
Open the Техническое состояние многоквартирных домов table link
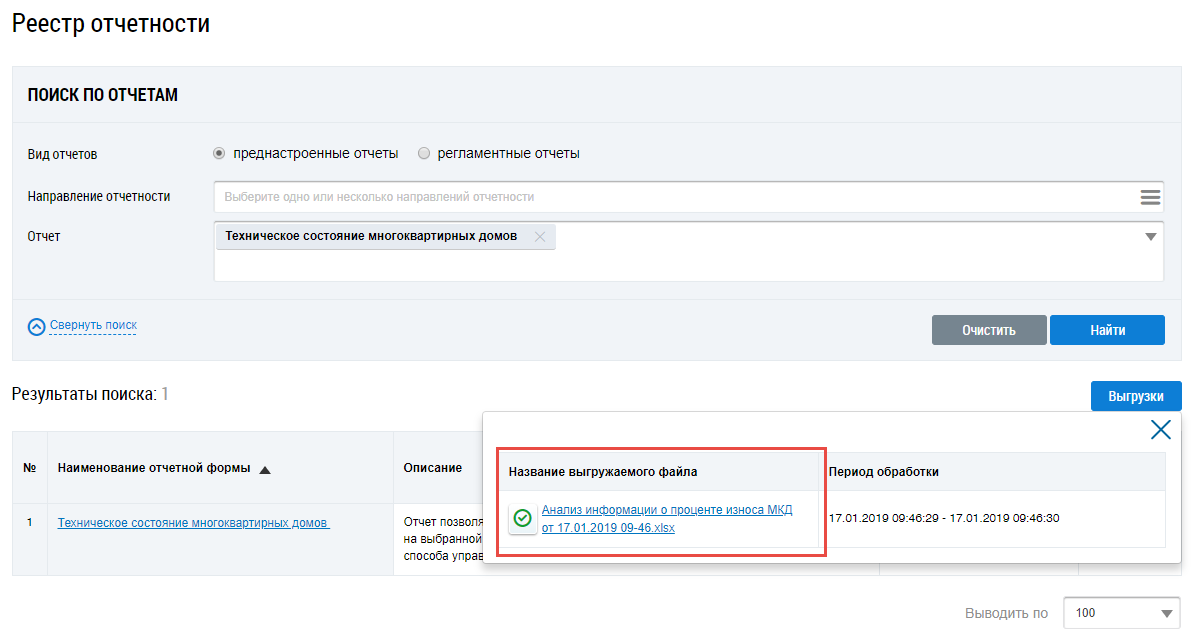193,522
